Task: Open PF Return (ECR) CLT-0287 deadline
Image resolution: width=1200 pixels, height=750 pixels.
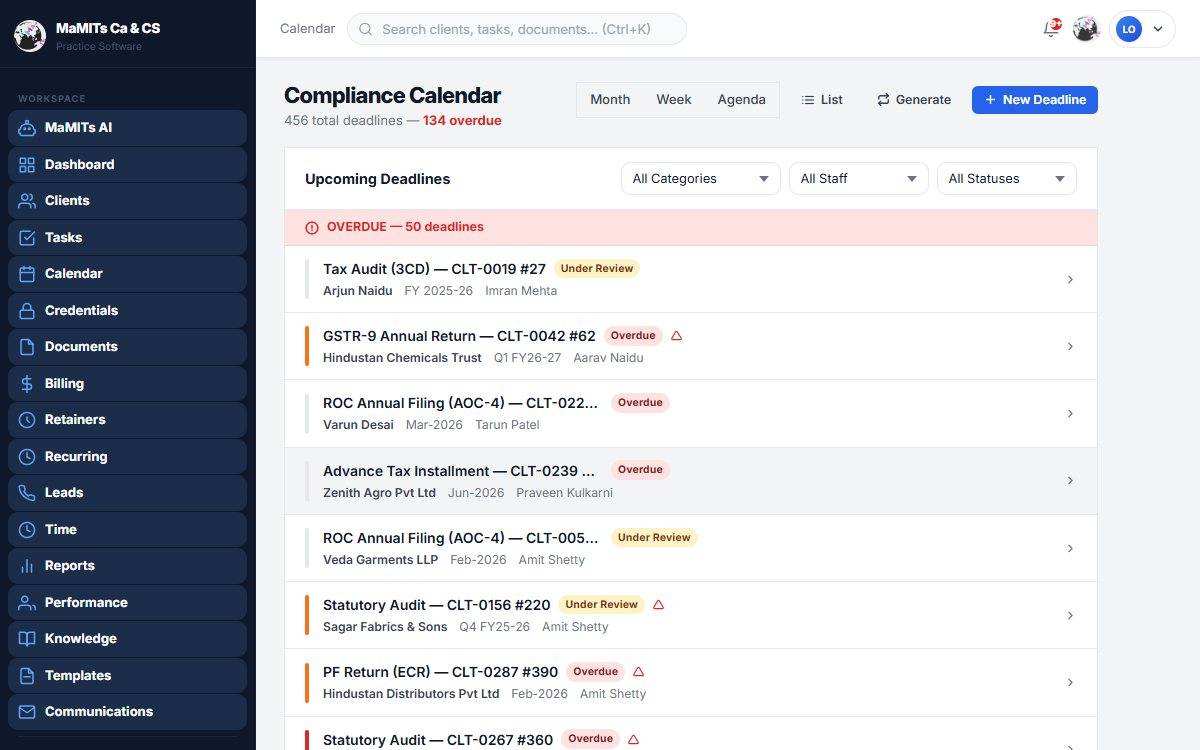Action: pyautogui.click(x=691, y=682)
